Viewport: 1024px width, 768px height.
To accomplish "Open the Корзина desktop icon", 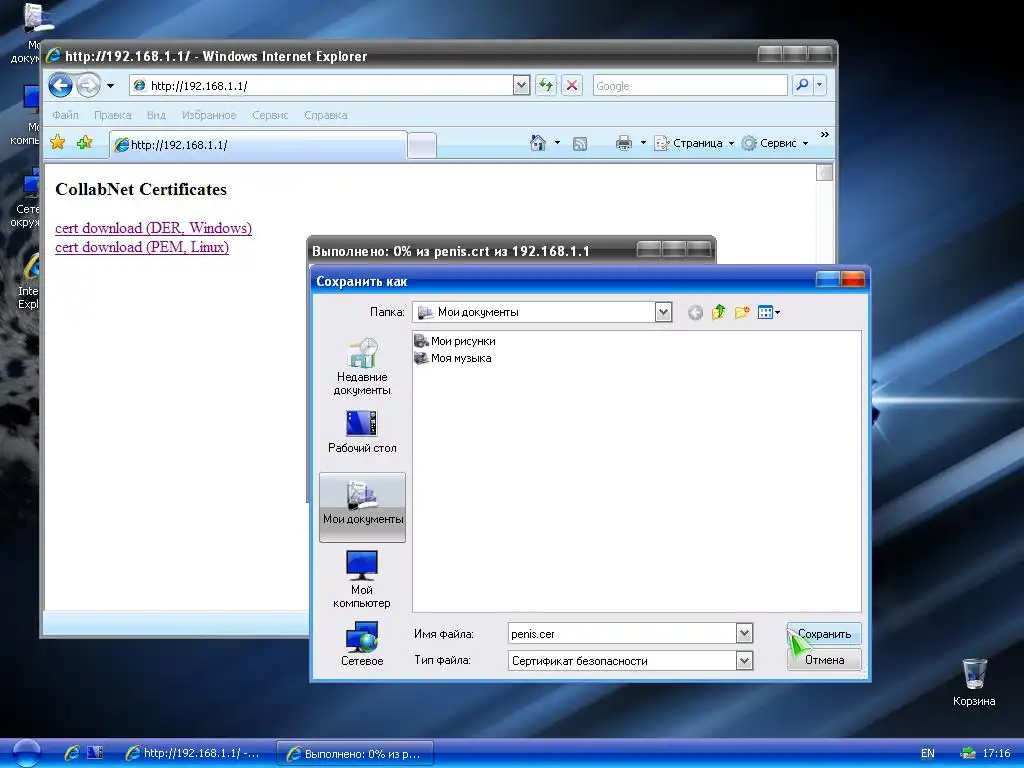I will (x=974, y=682).
